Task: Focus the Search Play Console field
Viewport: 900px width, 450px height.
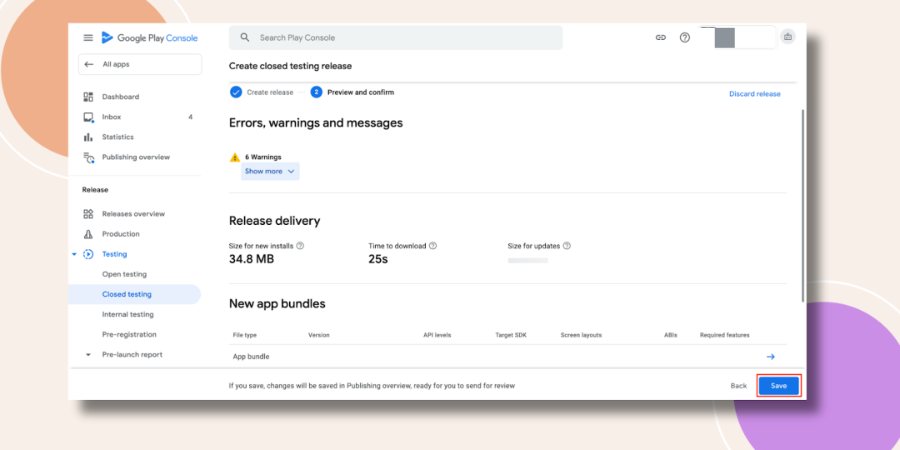Action: [x=395, y=38]
